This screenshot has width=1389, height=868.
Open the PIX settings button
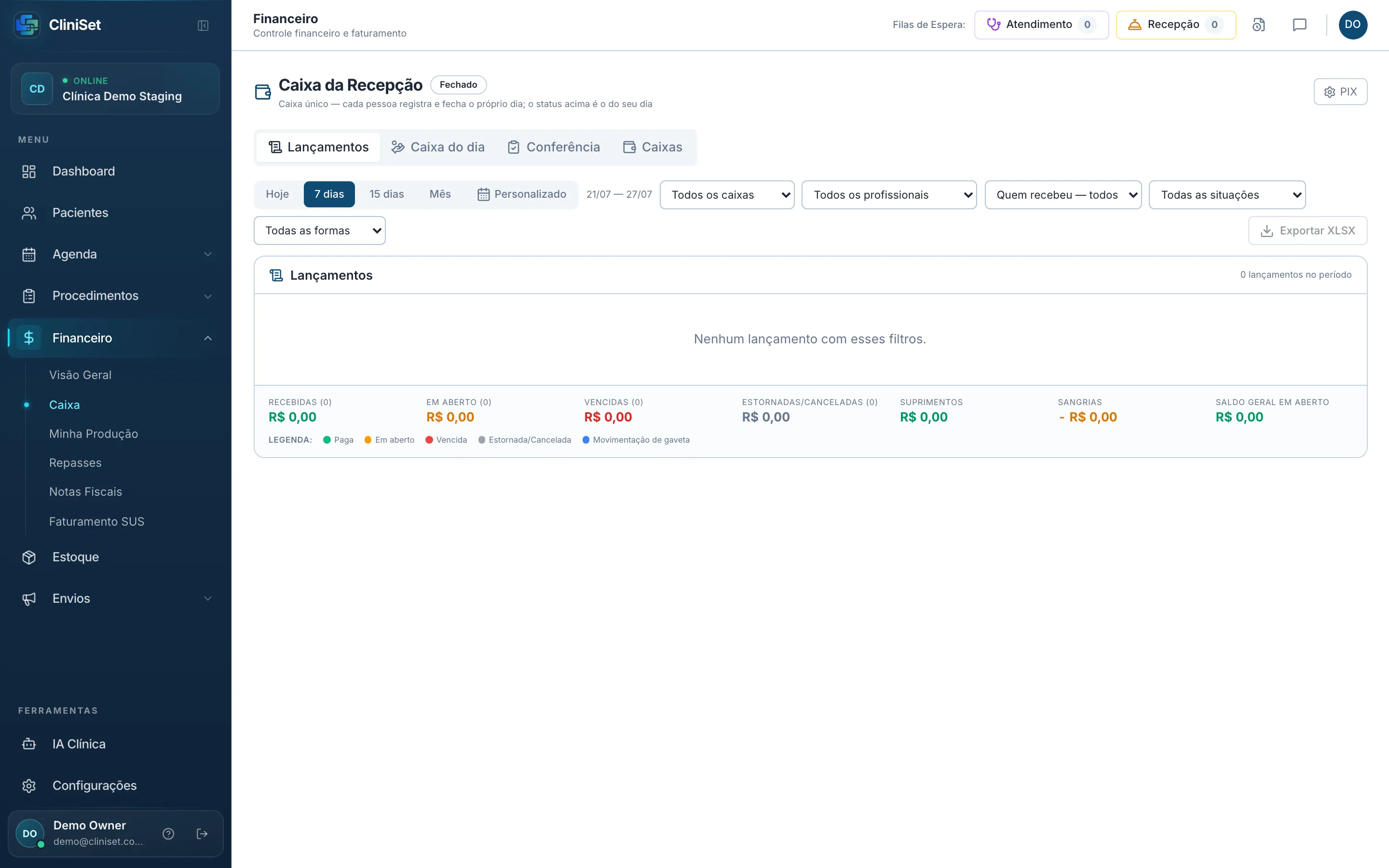pos(1340,92)
